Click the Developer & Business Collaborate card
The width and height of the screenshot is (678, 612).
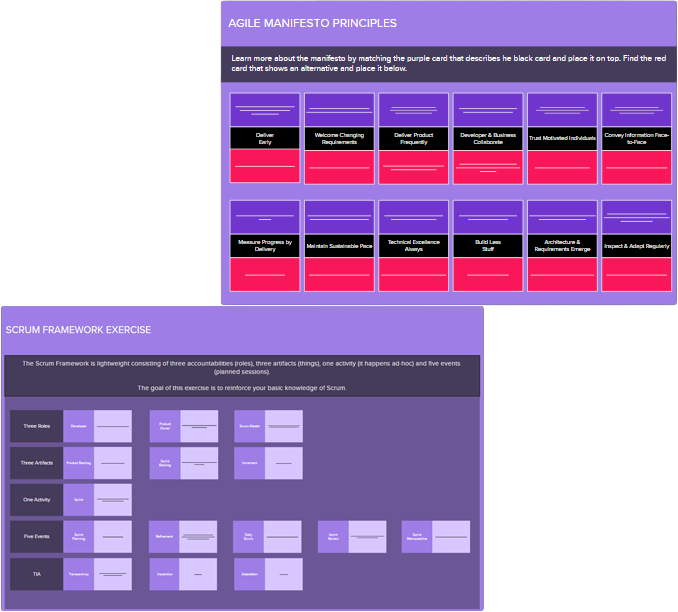488,138
